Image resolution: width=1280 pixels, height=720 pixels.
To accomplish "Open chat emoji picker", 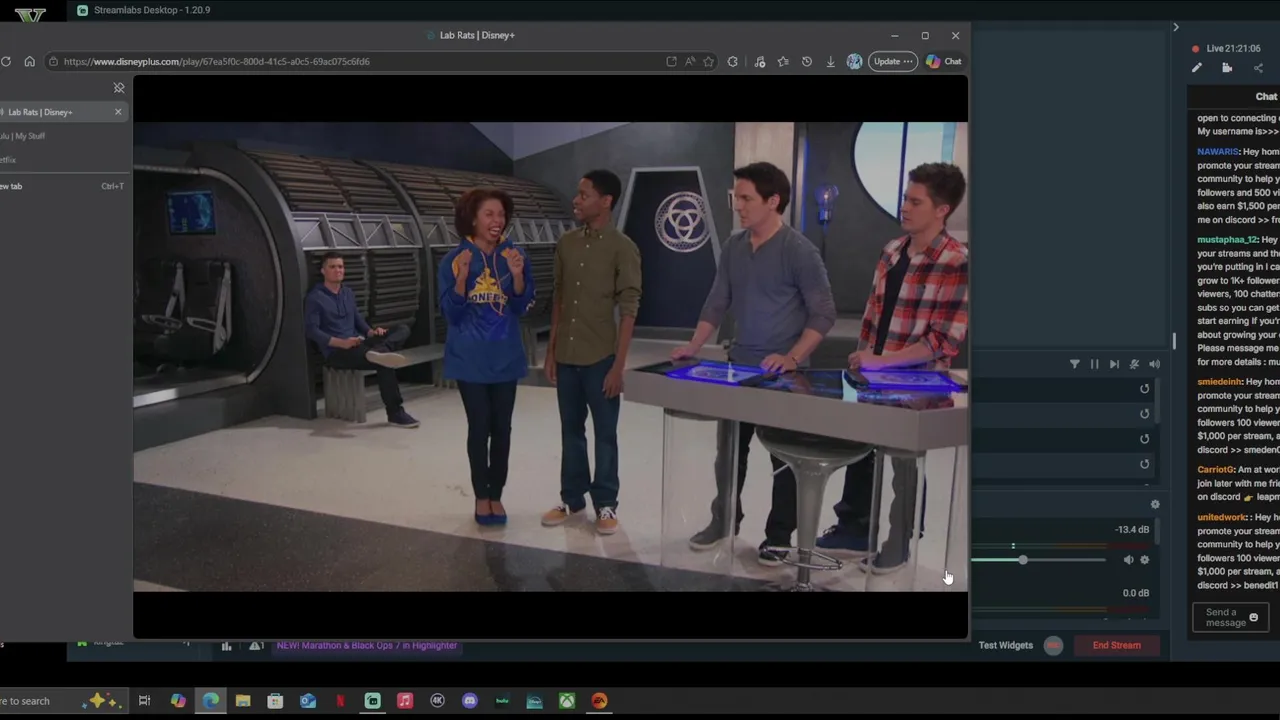I will [x=1253, y=618].
